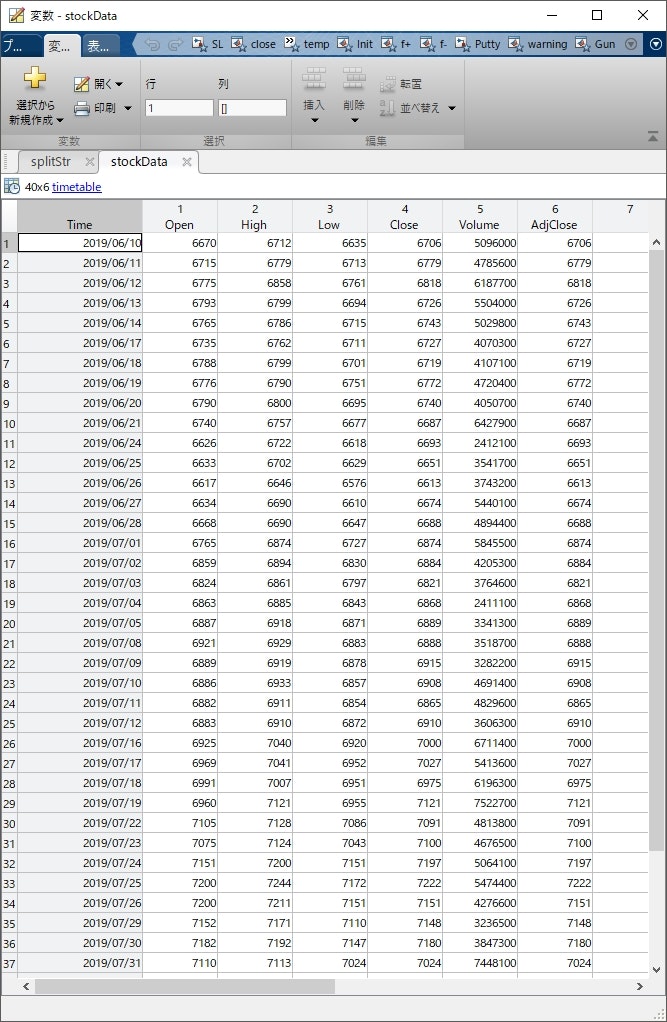Close the splitStr tab
Image resolution: width=667 pixels, height=1022 pixels.
pyautogui.click(x=90, y=162)
